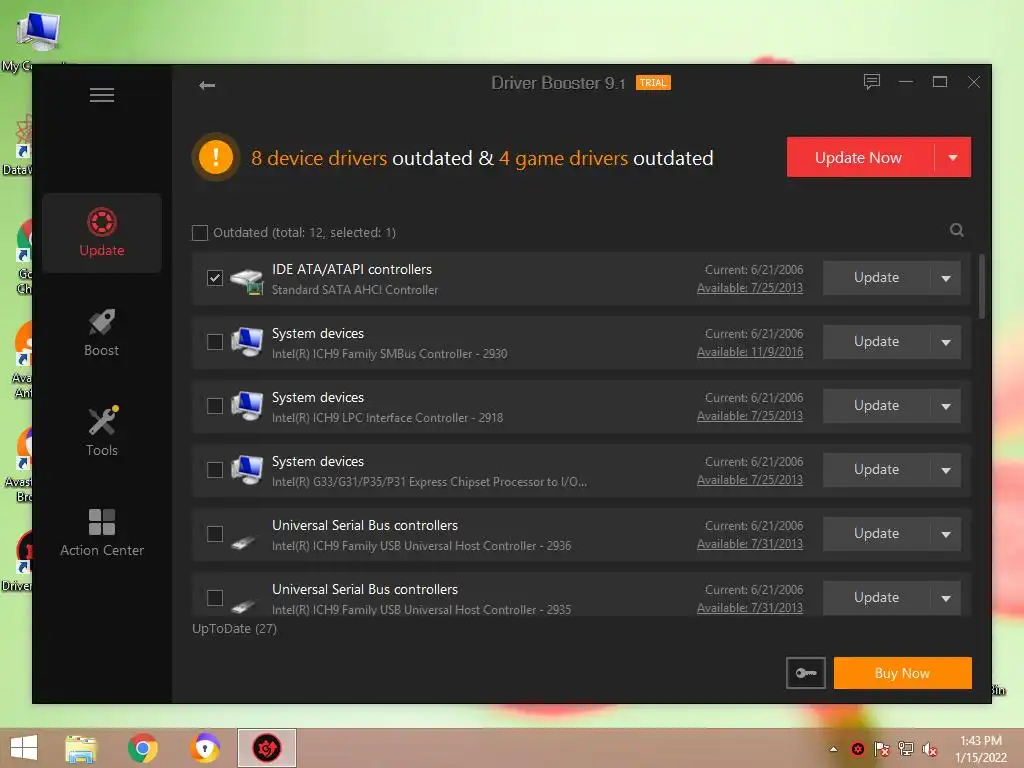The width and height of the screenshot is (1024, 768).
Task: Open Avast Secure Browser from the taskbar
Action: pyautogui.click(x=205, y=748)
